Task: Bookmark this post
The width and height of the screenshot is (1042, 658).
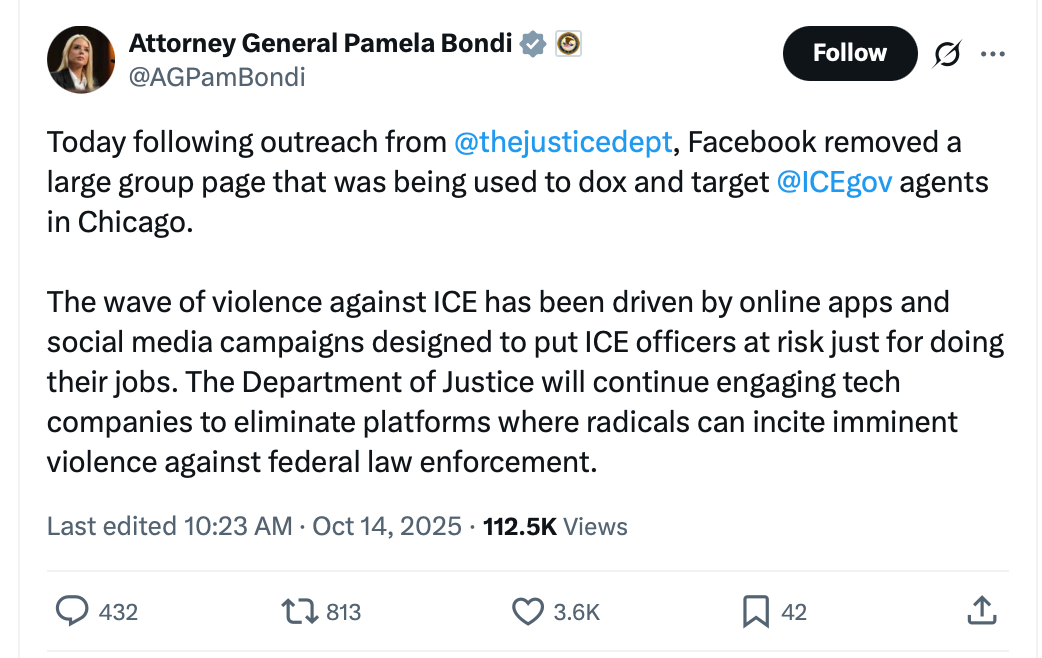Action: coord(756,611)
